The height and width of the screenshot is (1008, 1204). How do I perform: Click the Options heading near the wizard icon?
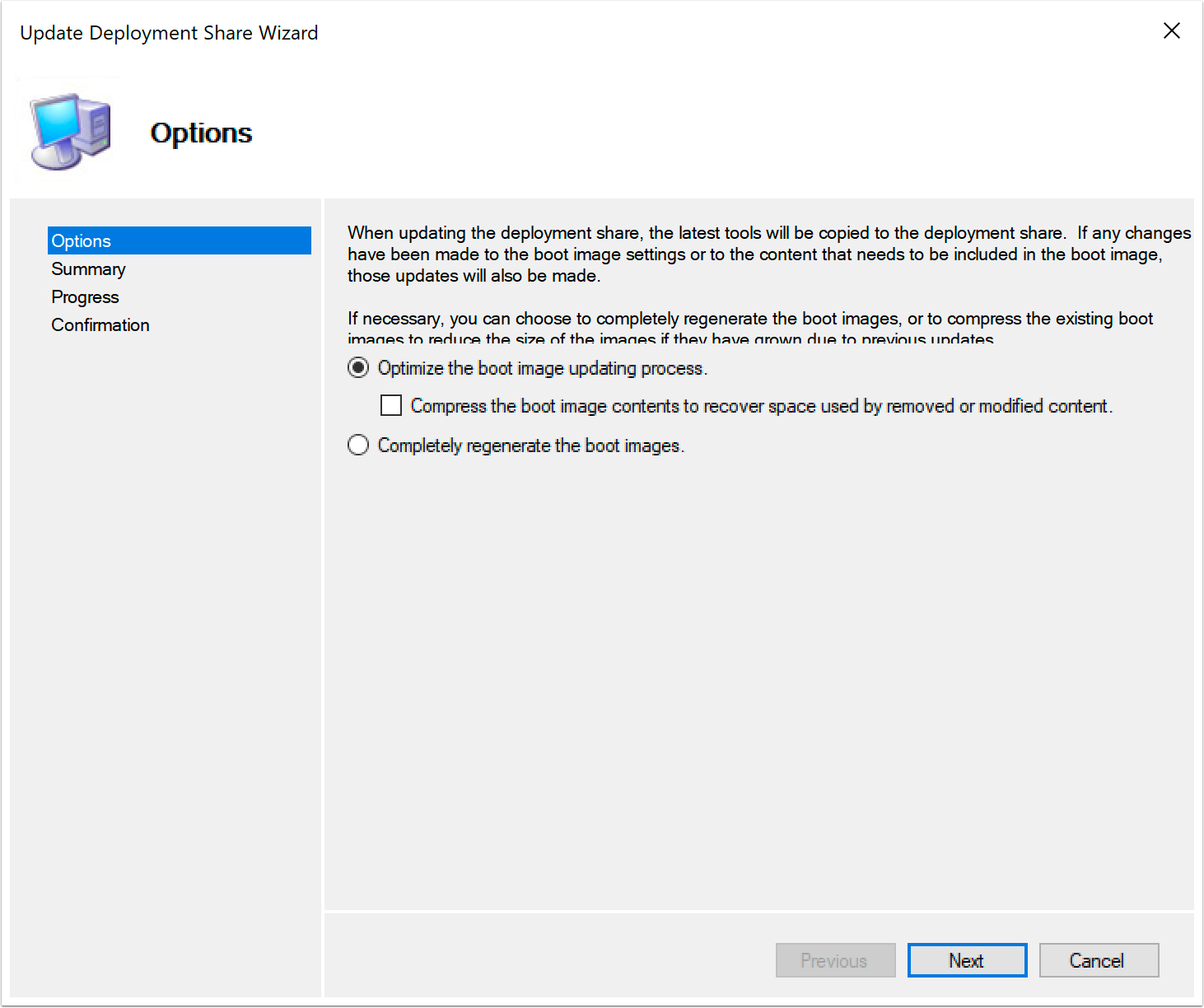(201, 133)
